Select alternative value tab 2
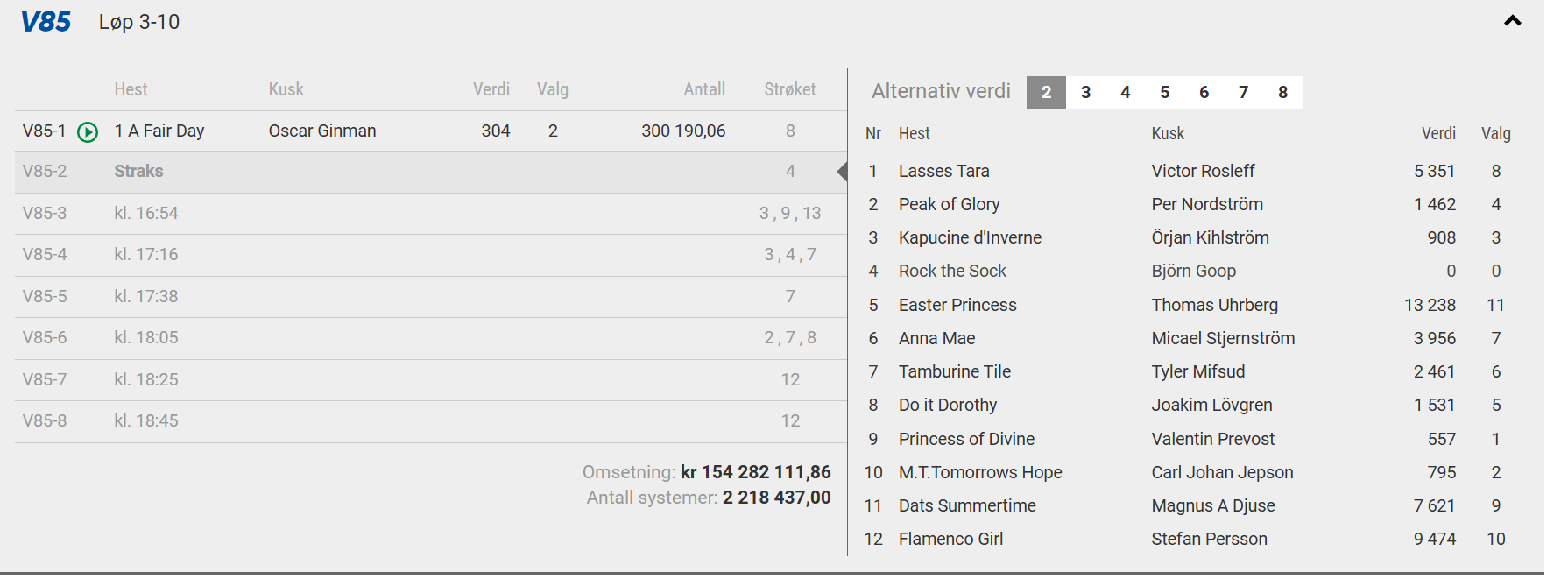1568x579 pixels. point(1046,92)
